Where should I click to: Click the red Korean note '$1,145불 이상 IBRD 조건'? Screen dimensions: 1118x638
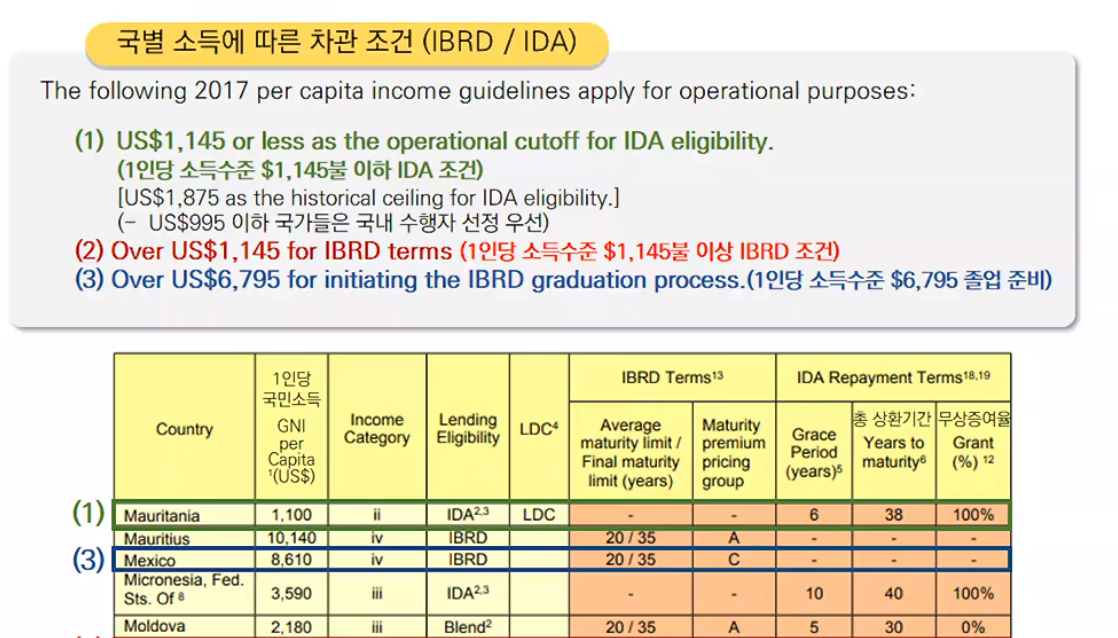tap(650, 251)
